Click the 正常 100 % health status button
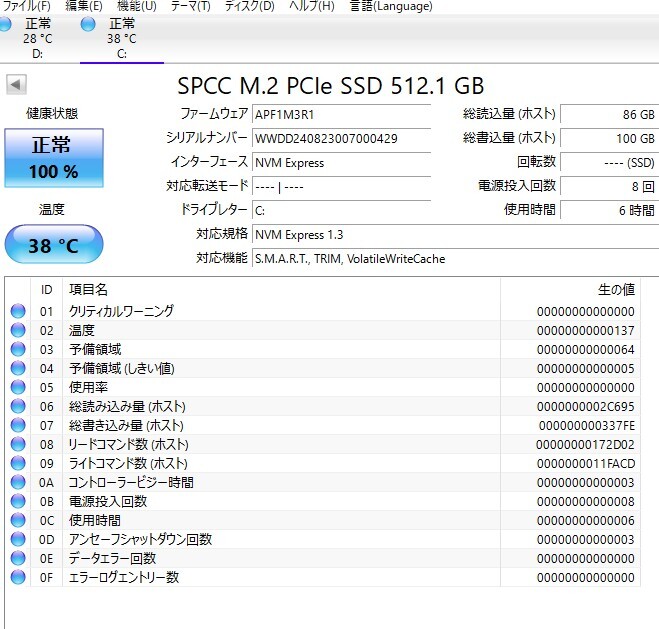Viewport: 659px width, 629px height. [53, 158]
